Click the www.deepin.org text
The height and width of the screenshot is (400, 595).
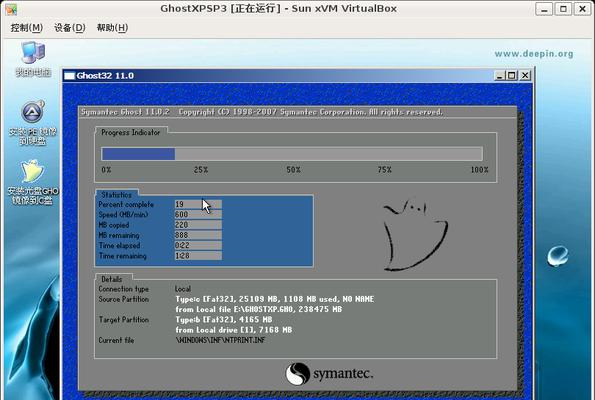[x=534, y=54]
